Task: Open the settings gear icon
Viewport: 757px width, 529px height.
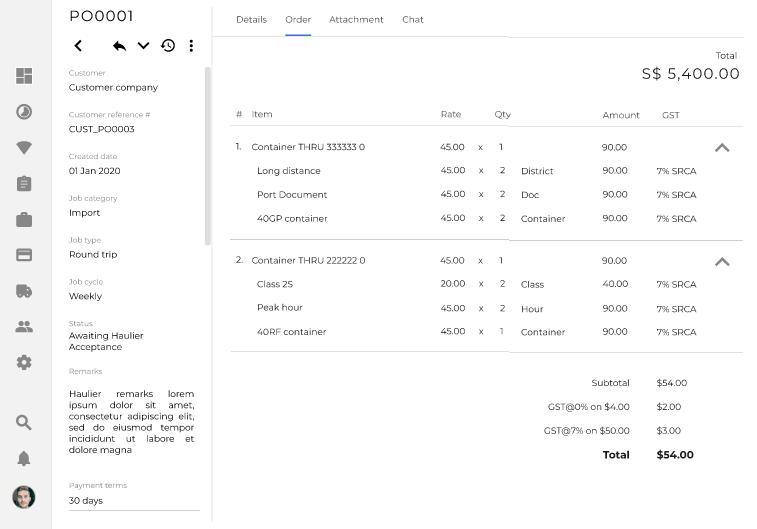Action: [24, 363]
